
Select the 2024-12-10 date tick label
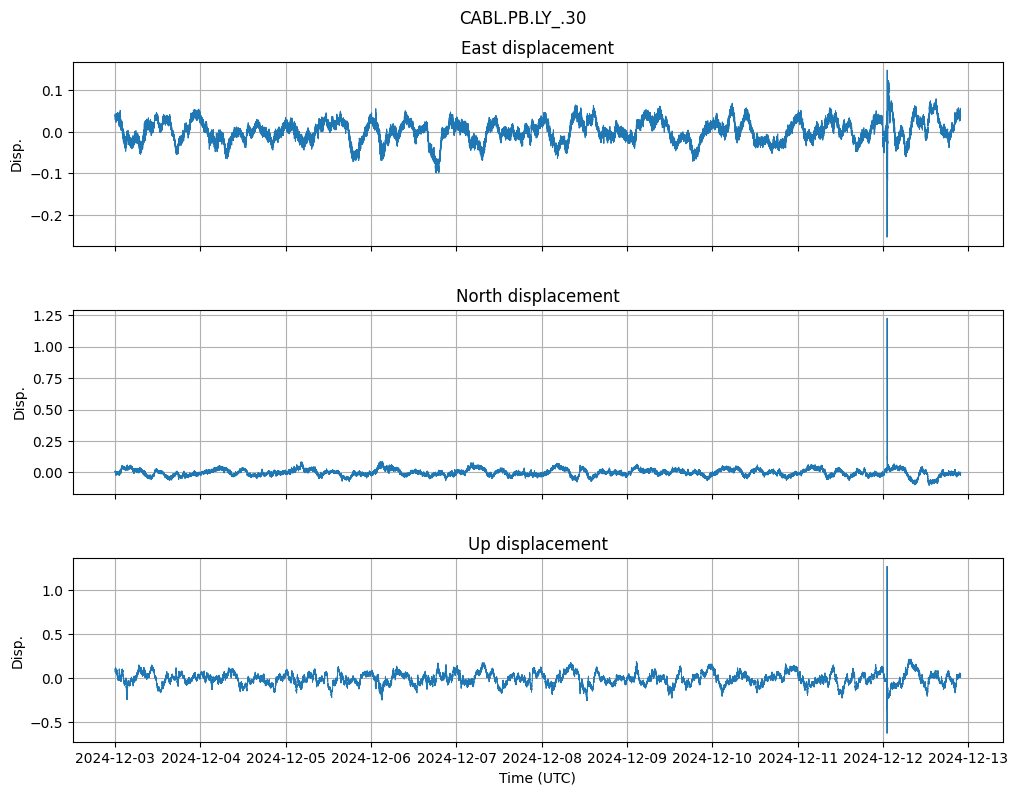click(x=712, y=759)
